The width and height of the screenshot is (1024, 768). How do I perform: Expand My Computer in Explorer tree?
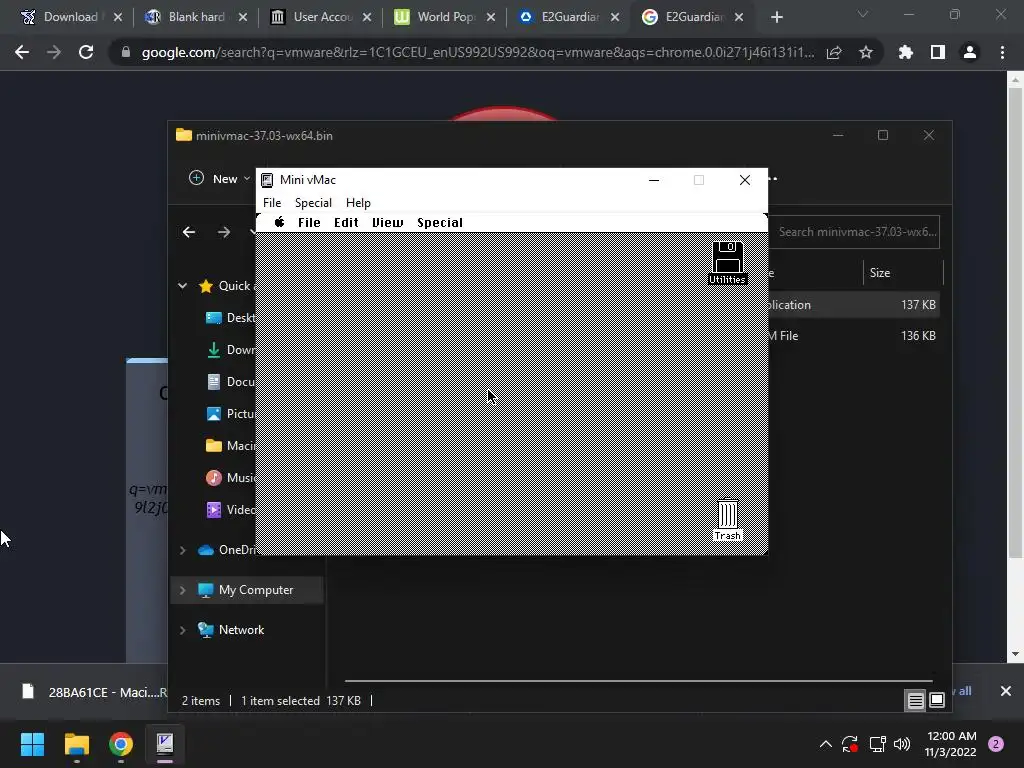point(183,590)
